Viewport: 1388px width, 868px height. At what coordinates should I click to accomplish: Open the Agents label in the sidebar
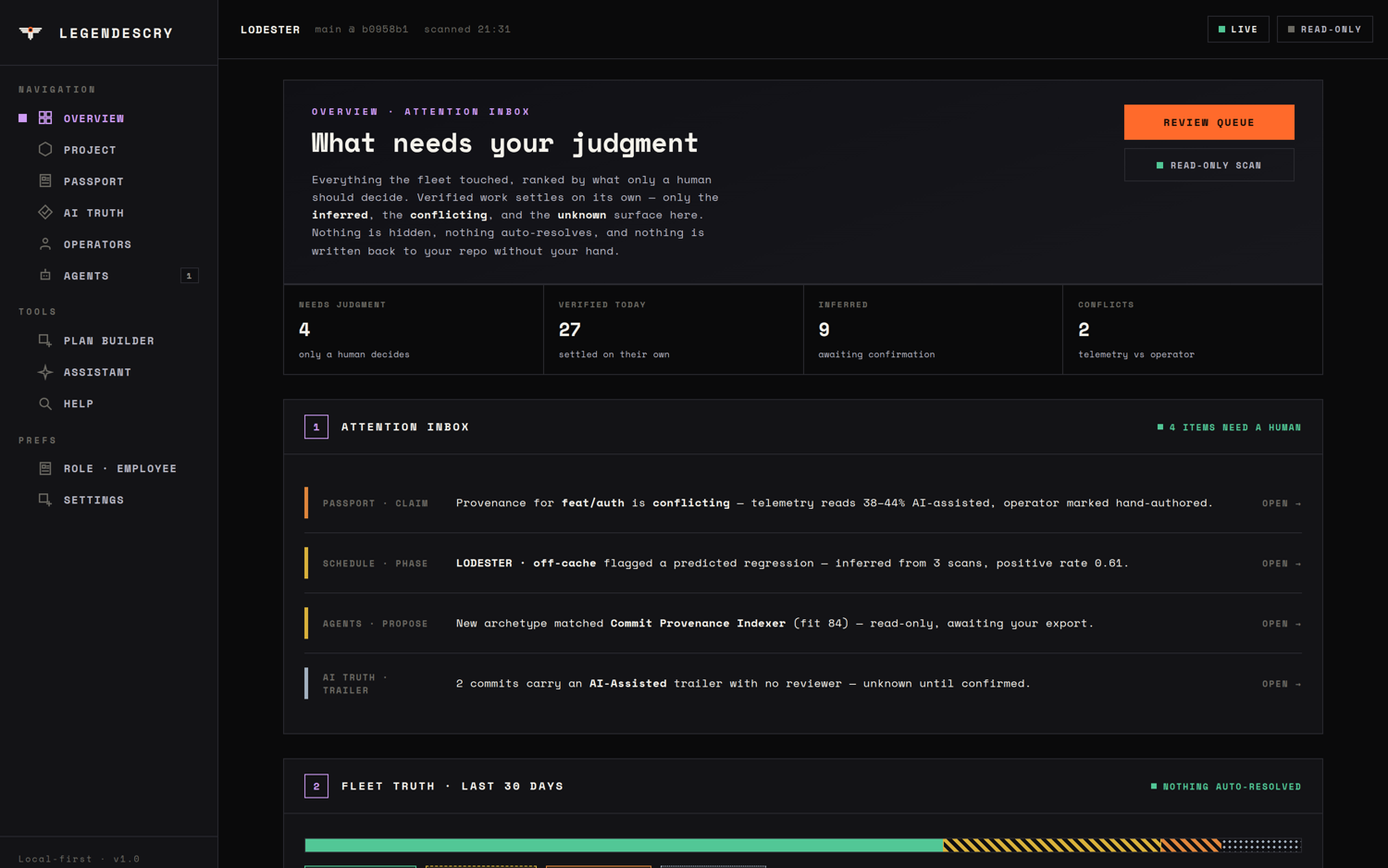click(x=86, y=276)
